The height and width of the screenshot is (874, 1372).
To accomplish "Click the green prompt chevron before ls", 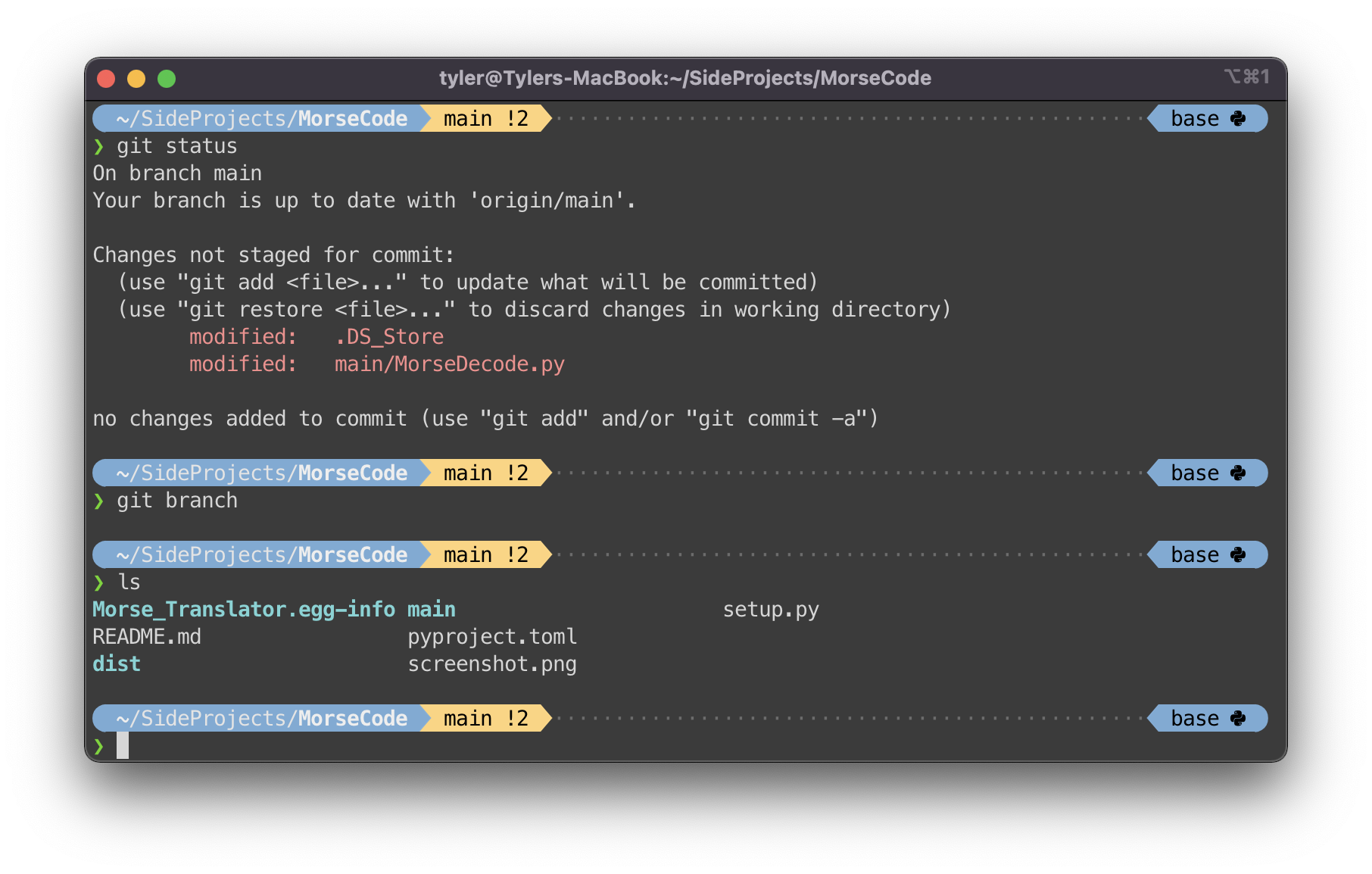I will (x=98, y=582).
